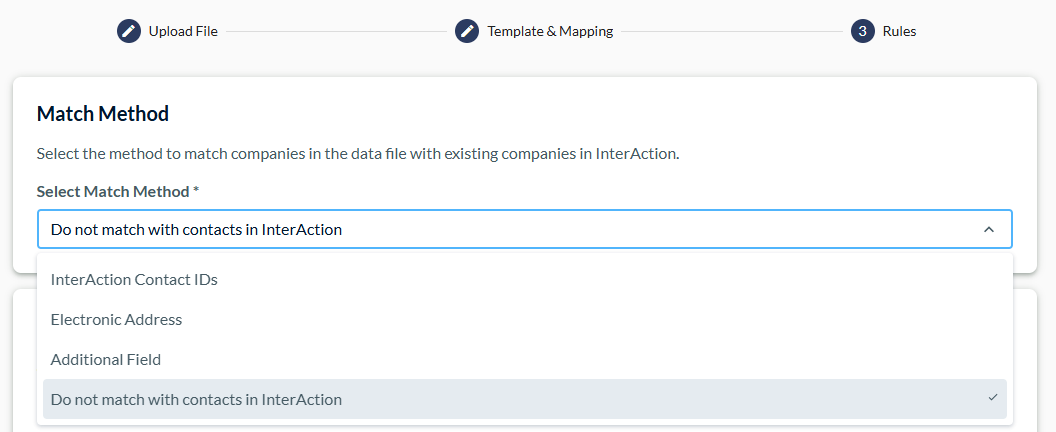Click the match method description text
This screenshot has height=432, width=1056.
(x=358, y=153)
